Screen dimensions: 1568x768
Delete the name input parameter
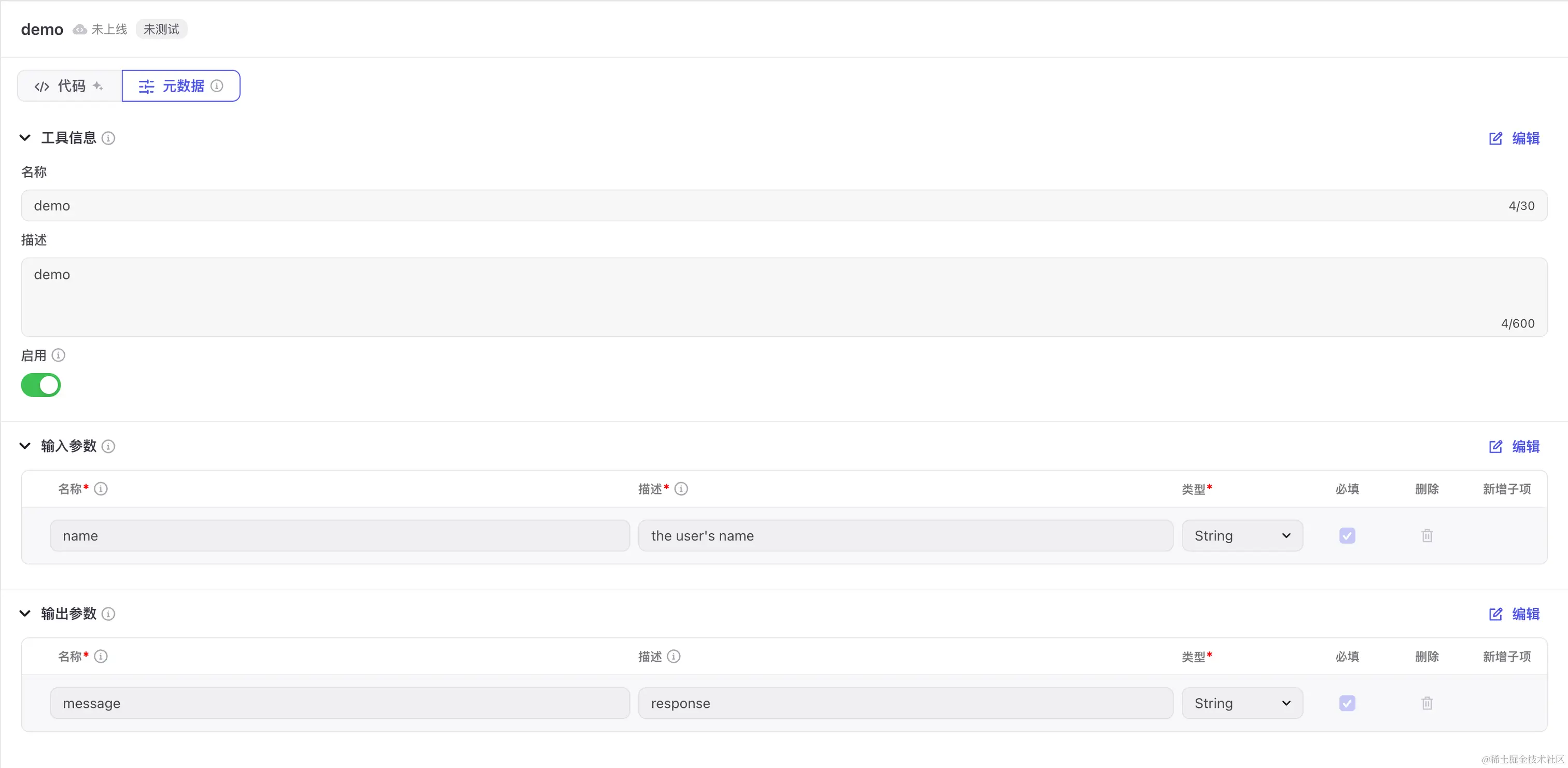pos(1427,535)
